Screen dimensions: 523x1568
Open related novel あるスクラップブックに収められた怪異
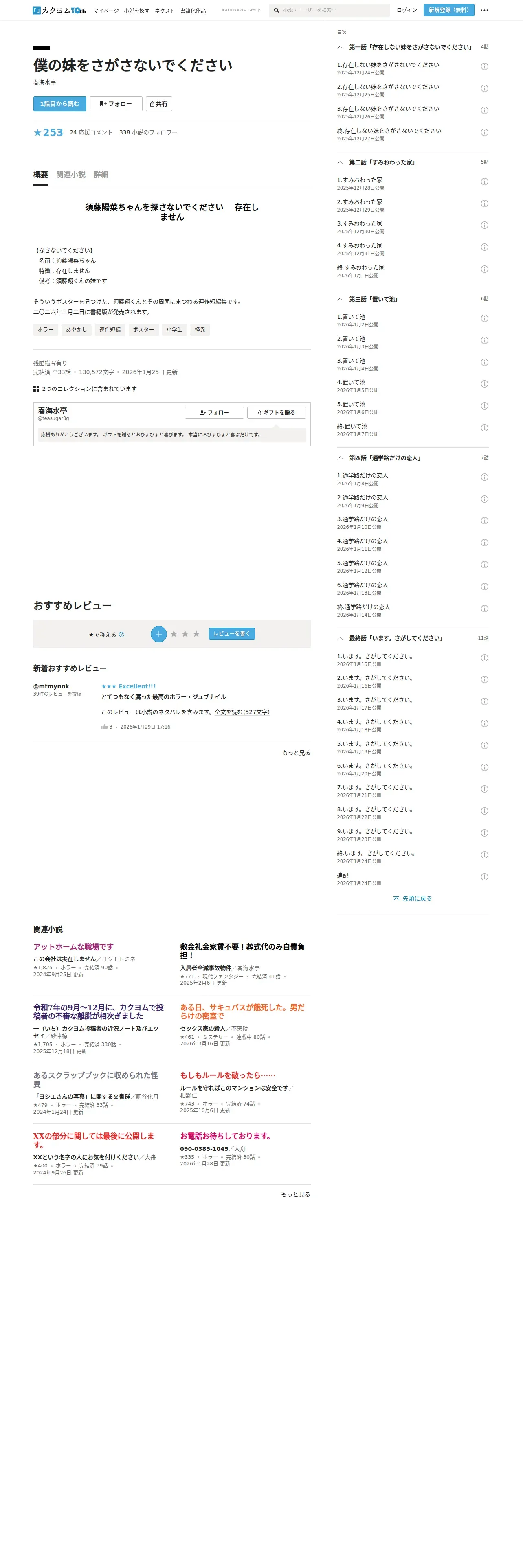pos(96,1079)
